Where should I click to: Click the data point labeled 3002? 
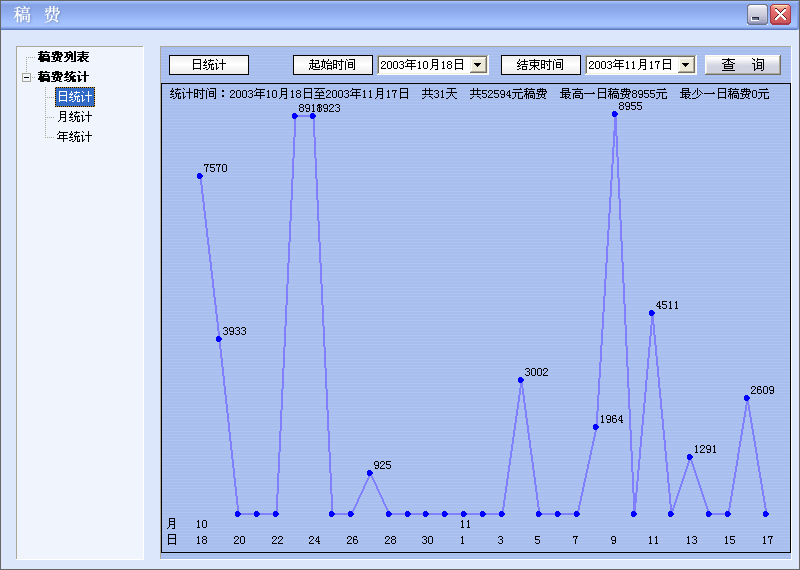coord(520,380)
